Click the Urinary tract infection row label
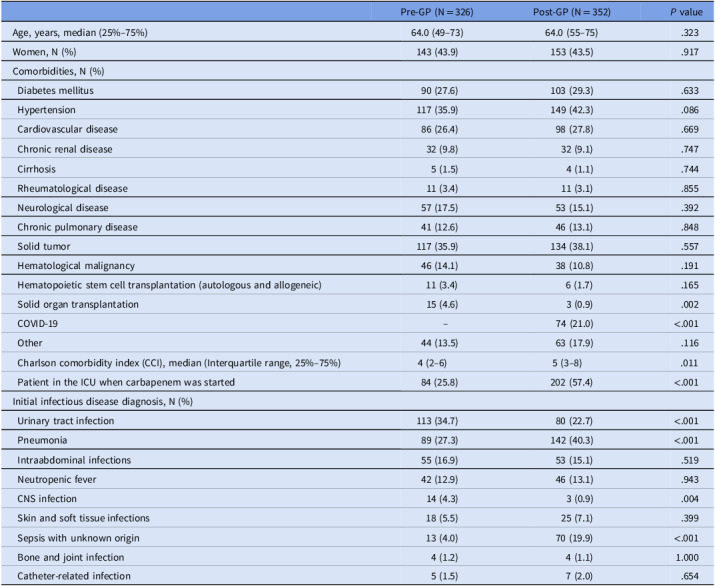Viewport: 715px width, 586px height. (66, 420)
